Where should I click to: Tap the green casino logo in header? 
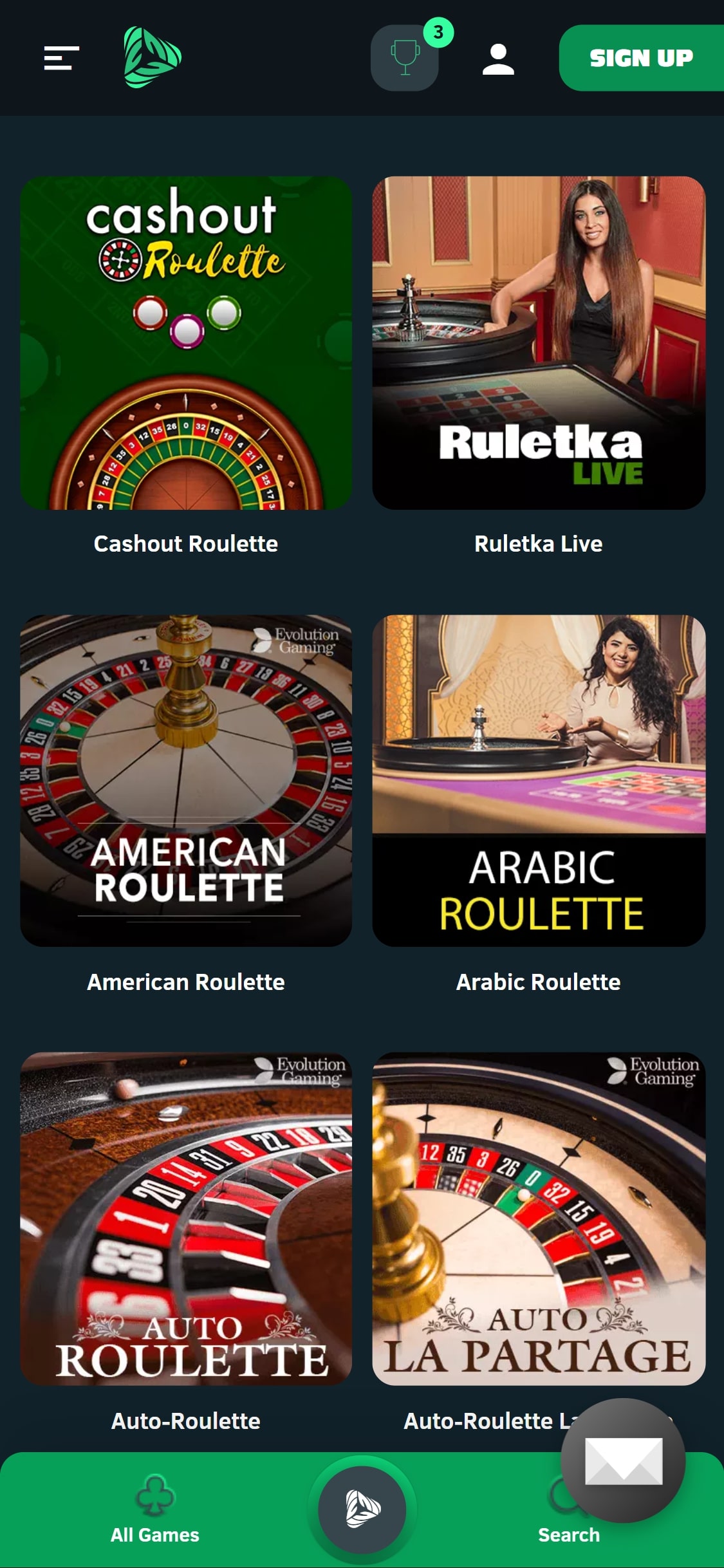[153, 57]
